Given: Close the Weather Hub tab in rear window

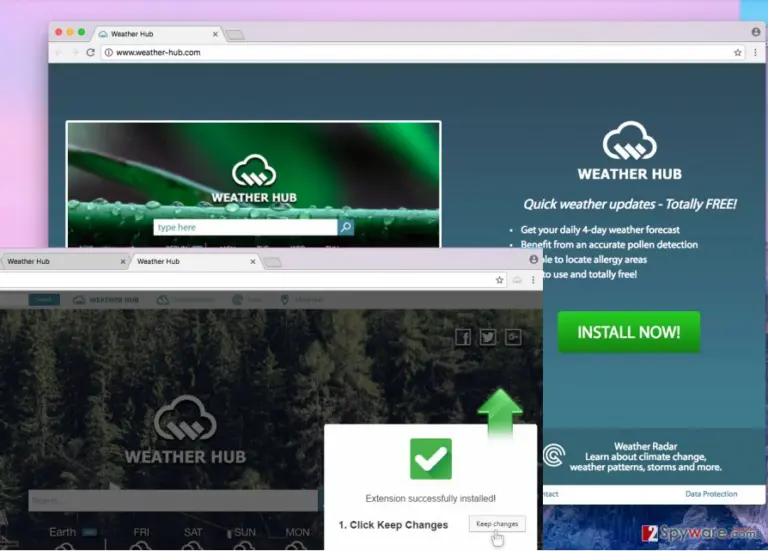Looking at the screenshot, I should [x=215, y=34].
